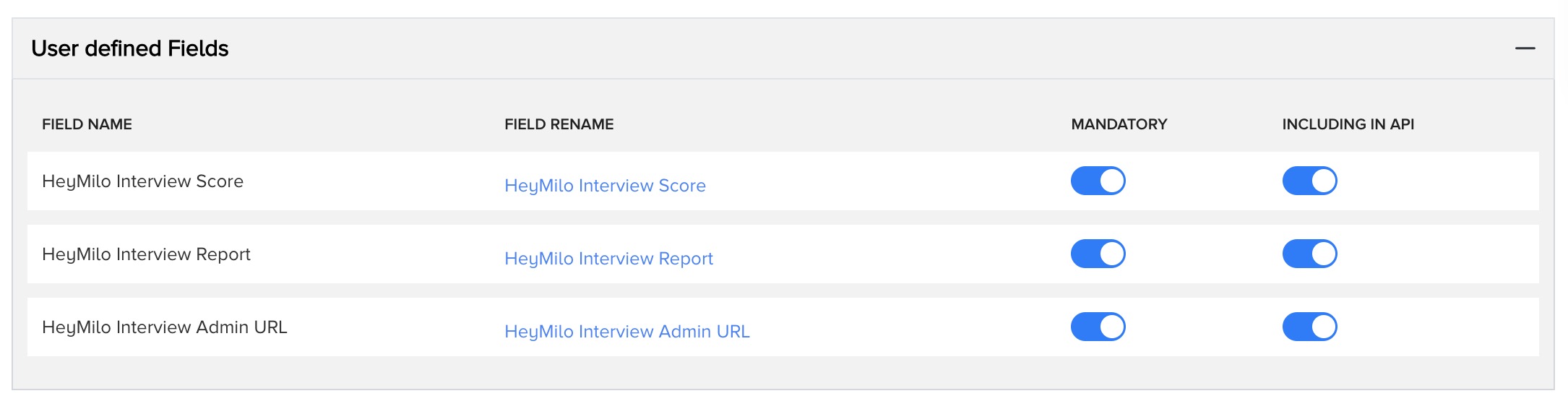This screenshot has height=409, width=1568.
Task: Click the User defined Fields title
Action: click(x=130, y=48)
